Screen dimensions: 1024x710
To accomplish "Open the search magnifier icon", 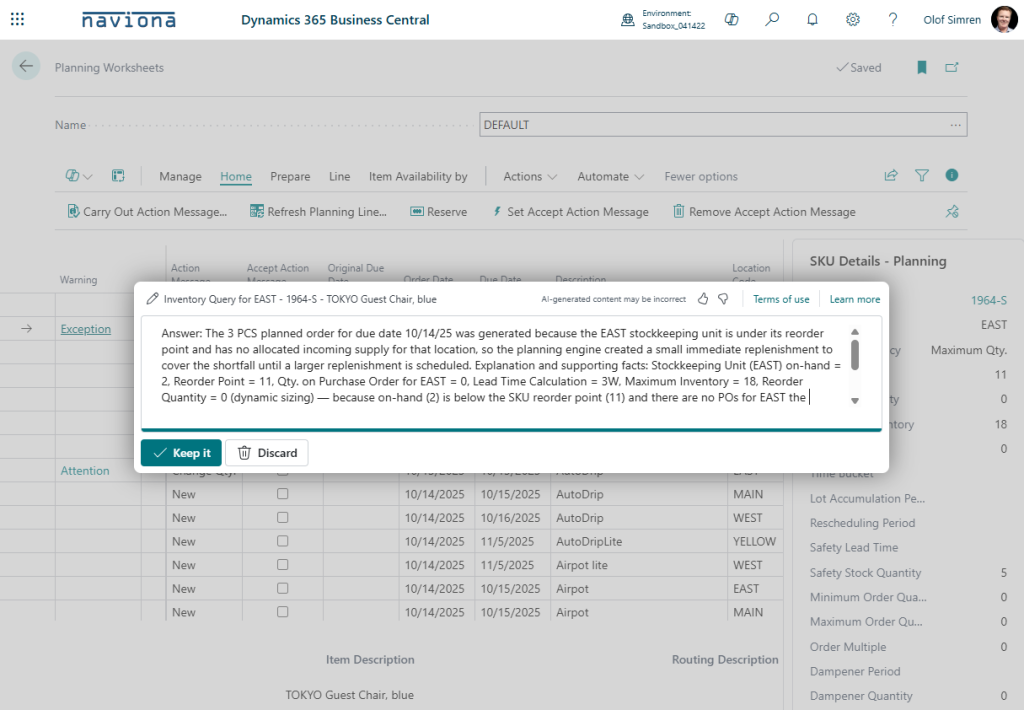I will 772,19.
